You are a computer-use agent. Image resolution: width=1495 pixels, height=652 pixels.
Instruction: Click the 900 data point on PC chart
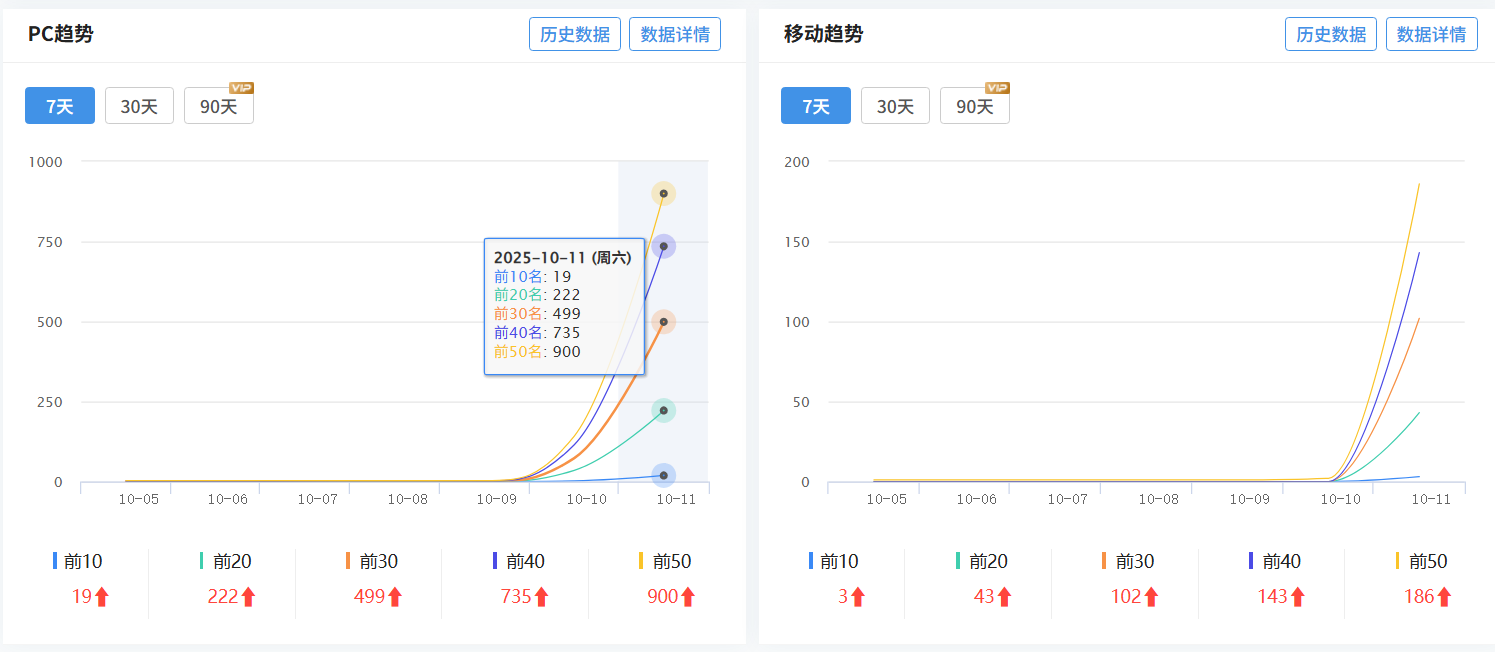tap(663, 193)
